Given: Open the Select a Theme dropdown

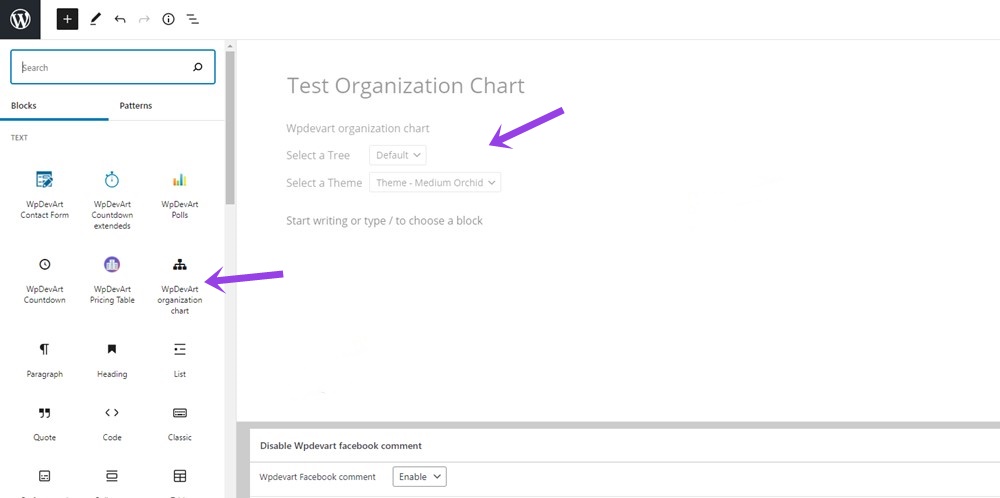Looking at the screenshot, I should [434, 183].
